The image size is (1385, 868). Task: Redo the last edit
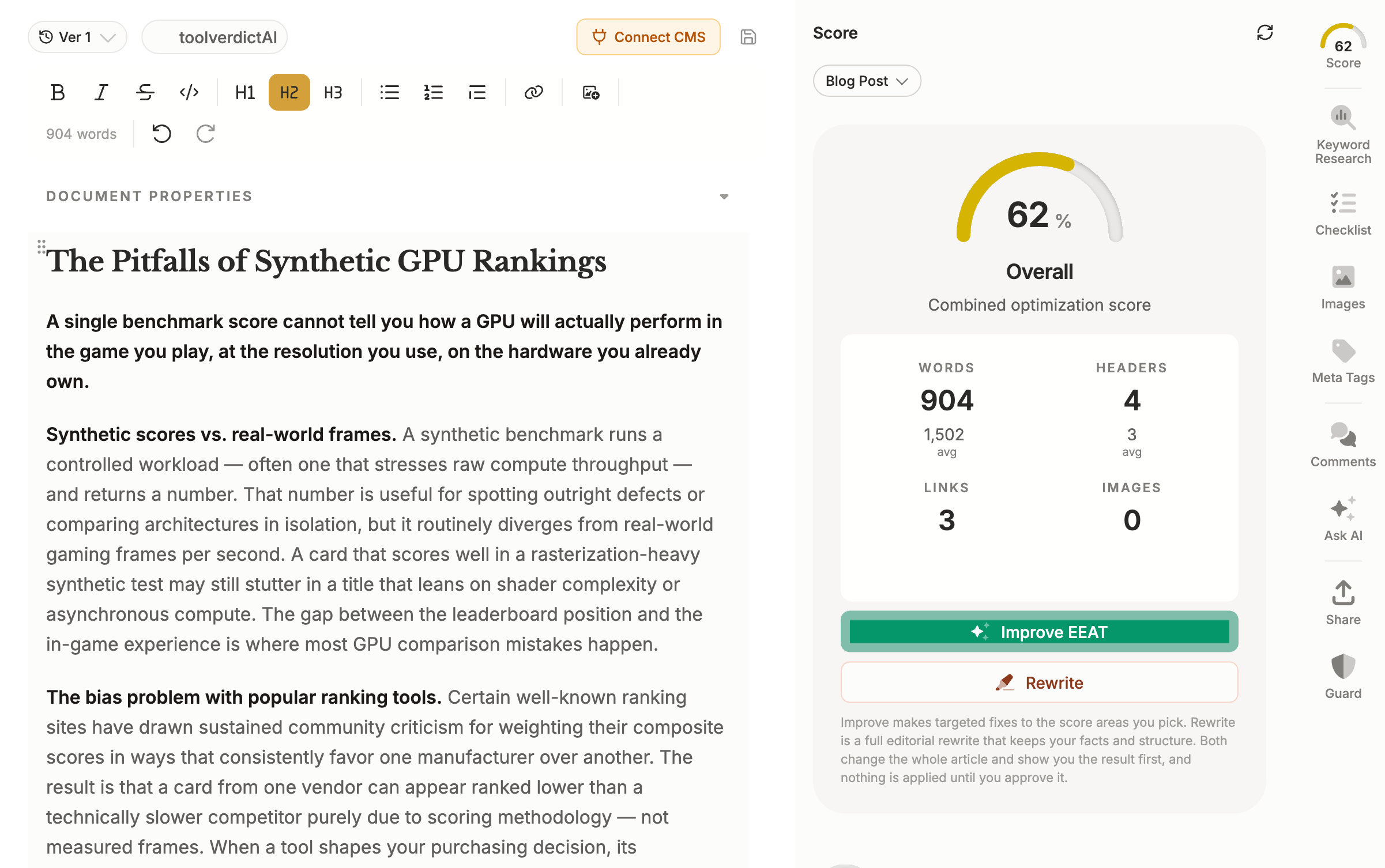coord(206,134)
